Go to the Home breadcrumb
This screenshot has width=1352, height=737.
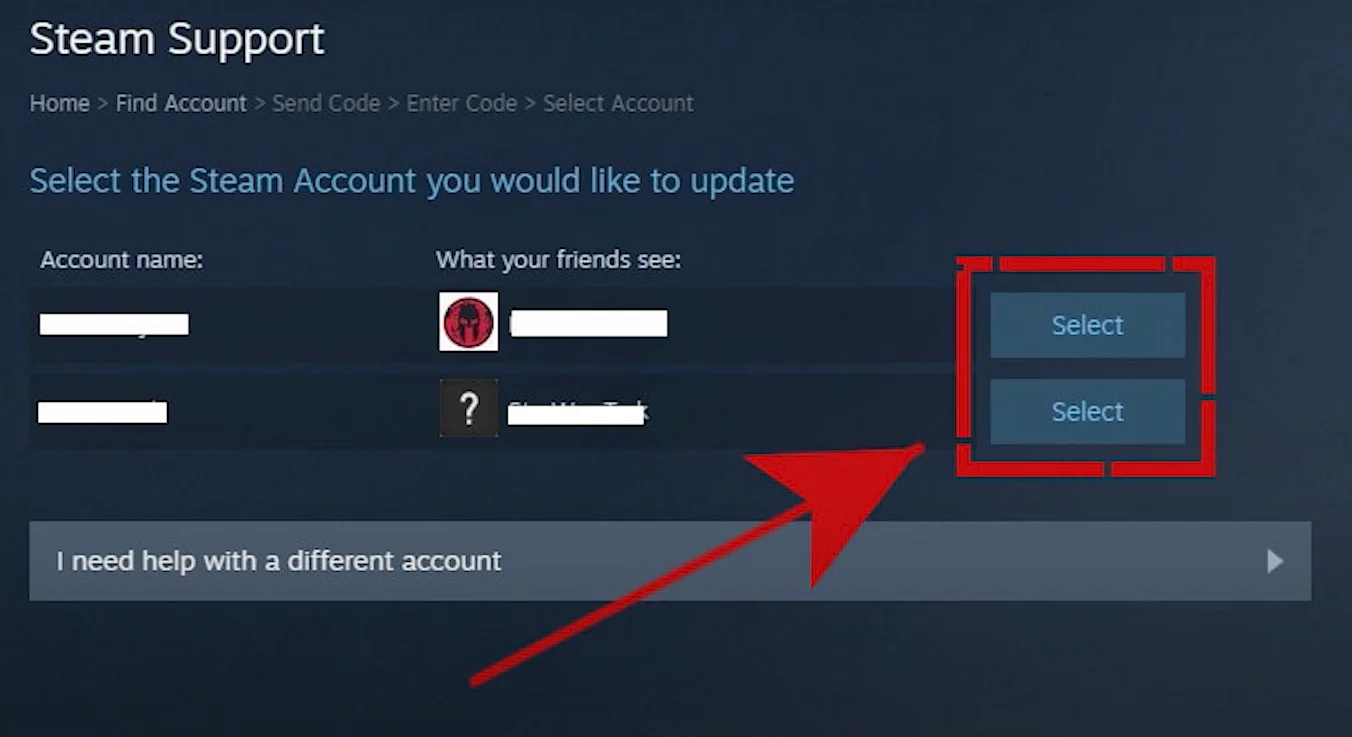coord(59,103)
